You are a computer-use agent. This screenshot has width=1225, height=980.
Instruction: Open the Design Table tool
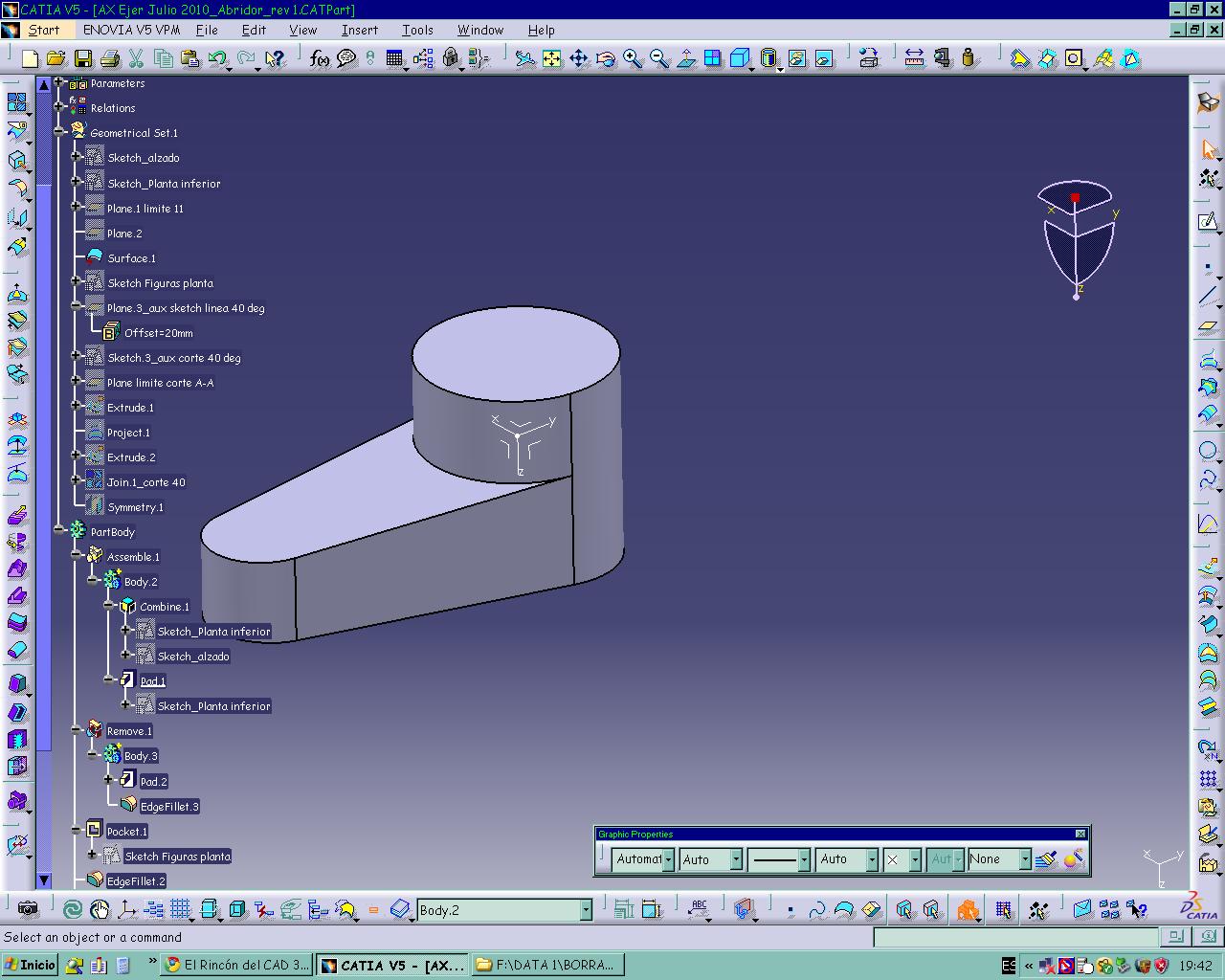[x=395, y=59]
